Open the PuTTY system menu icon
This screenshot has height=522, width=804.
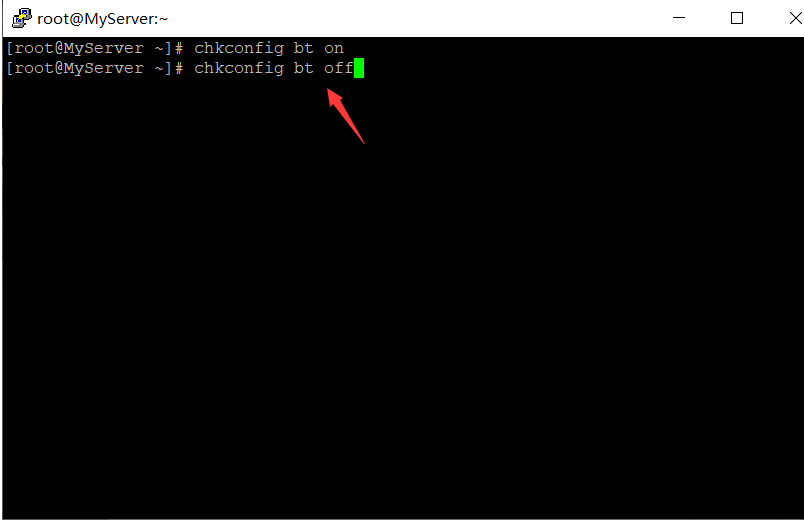click(22, 18)
